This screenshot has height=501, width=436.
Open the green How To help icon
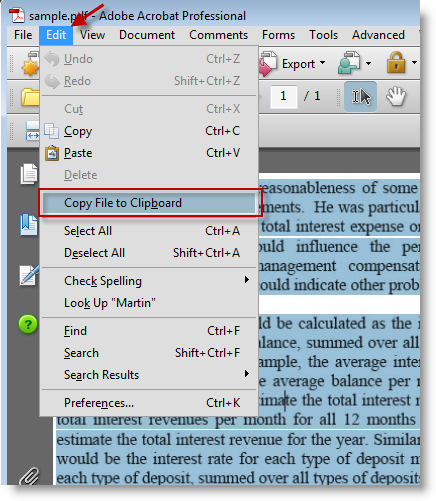tap(28, 324)
